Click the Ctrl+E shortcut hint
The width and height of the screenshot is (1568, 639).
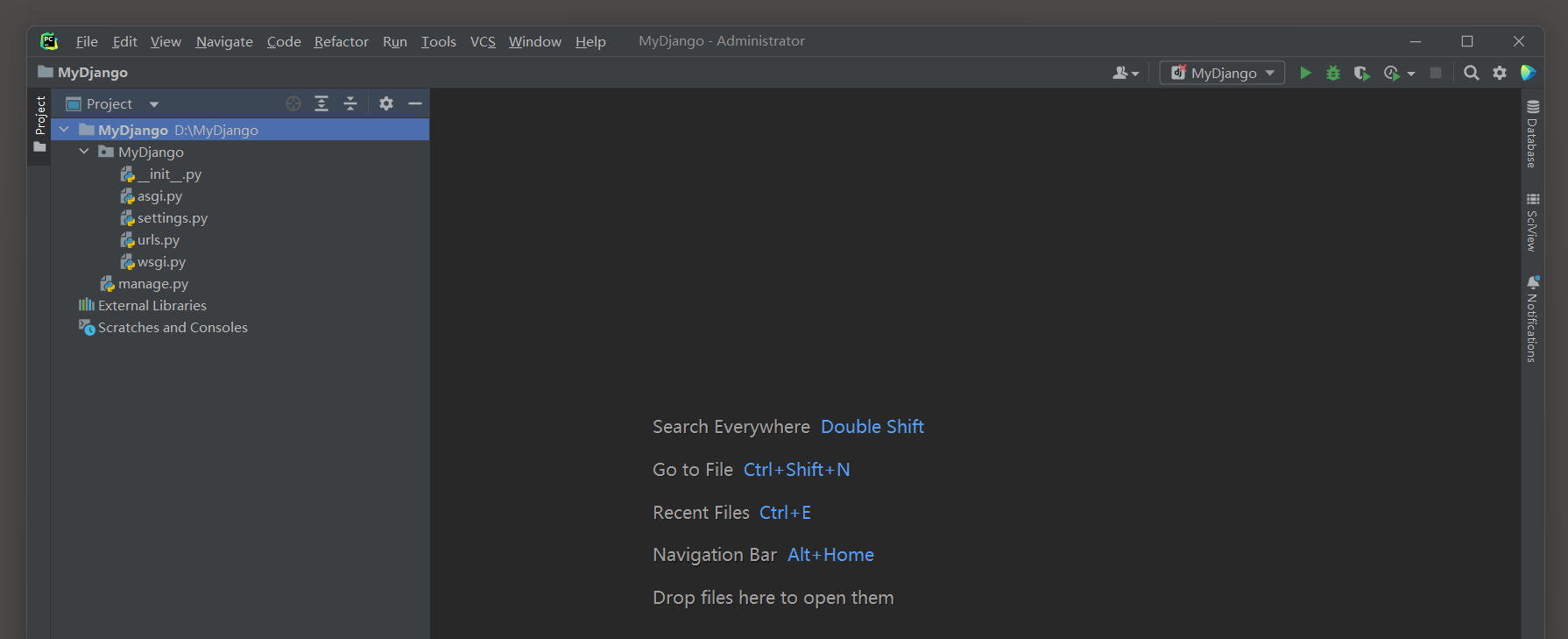[785, 512]
